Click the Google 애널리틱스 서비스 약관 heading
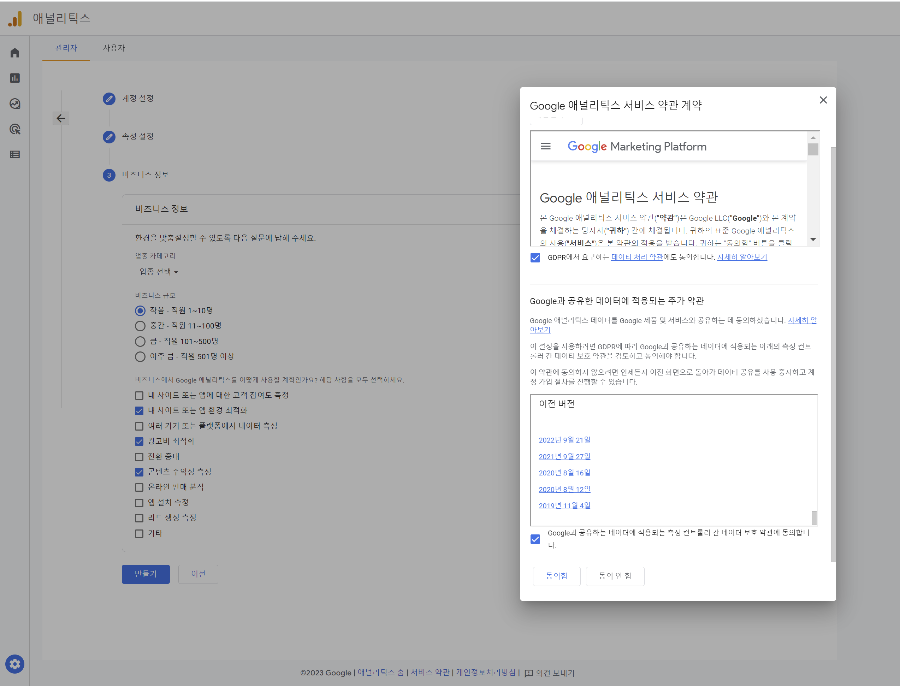Viewport: 900px width, 686px height. pos(629,197)
